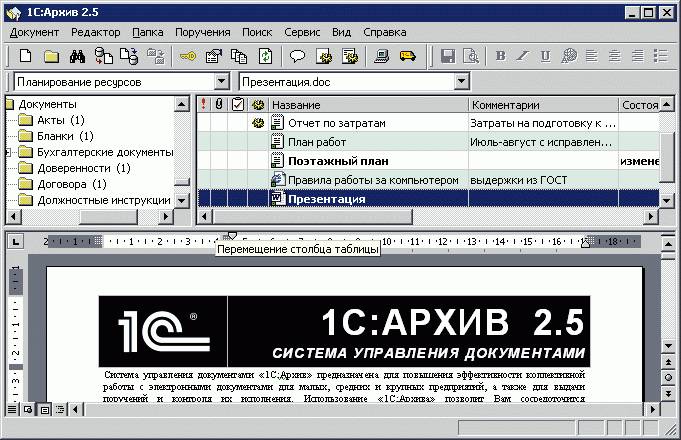Image resolution: width=681 pixels, height=440 pixels.
Task: Click the globe hyperlink icon
Action: pyautogui.click(x=569, y=56)
